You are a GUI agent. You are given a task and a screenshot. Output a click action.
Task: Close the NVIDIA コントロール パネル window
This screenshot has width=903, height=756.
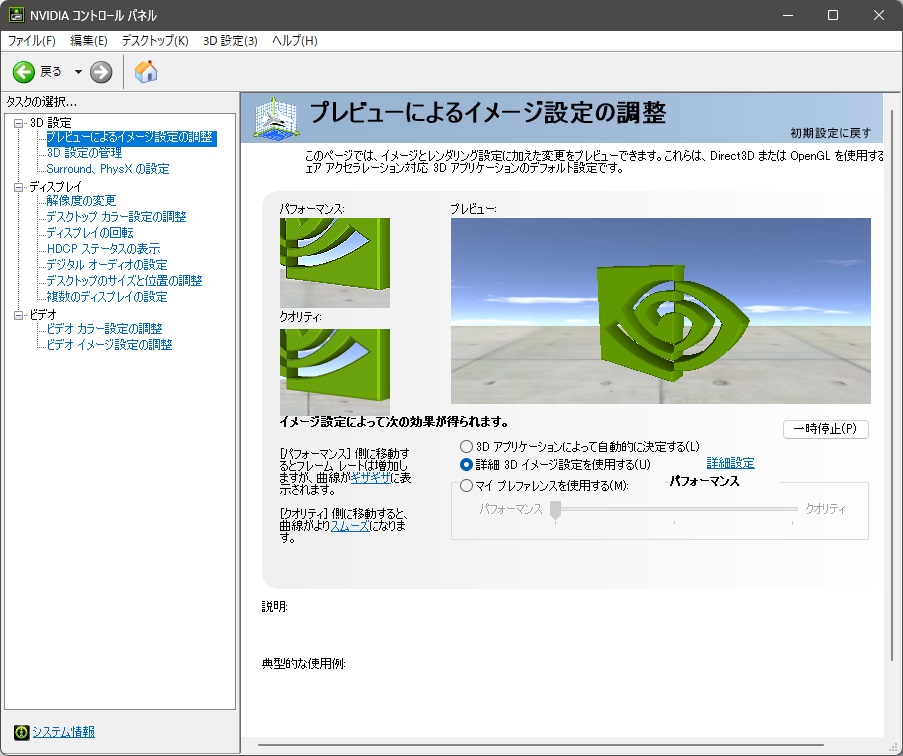879,15
